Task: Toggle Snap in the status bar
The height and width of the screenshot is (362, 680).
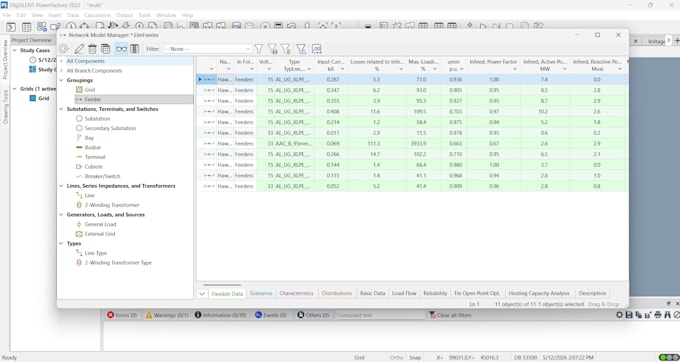Action: click(415, 358)
